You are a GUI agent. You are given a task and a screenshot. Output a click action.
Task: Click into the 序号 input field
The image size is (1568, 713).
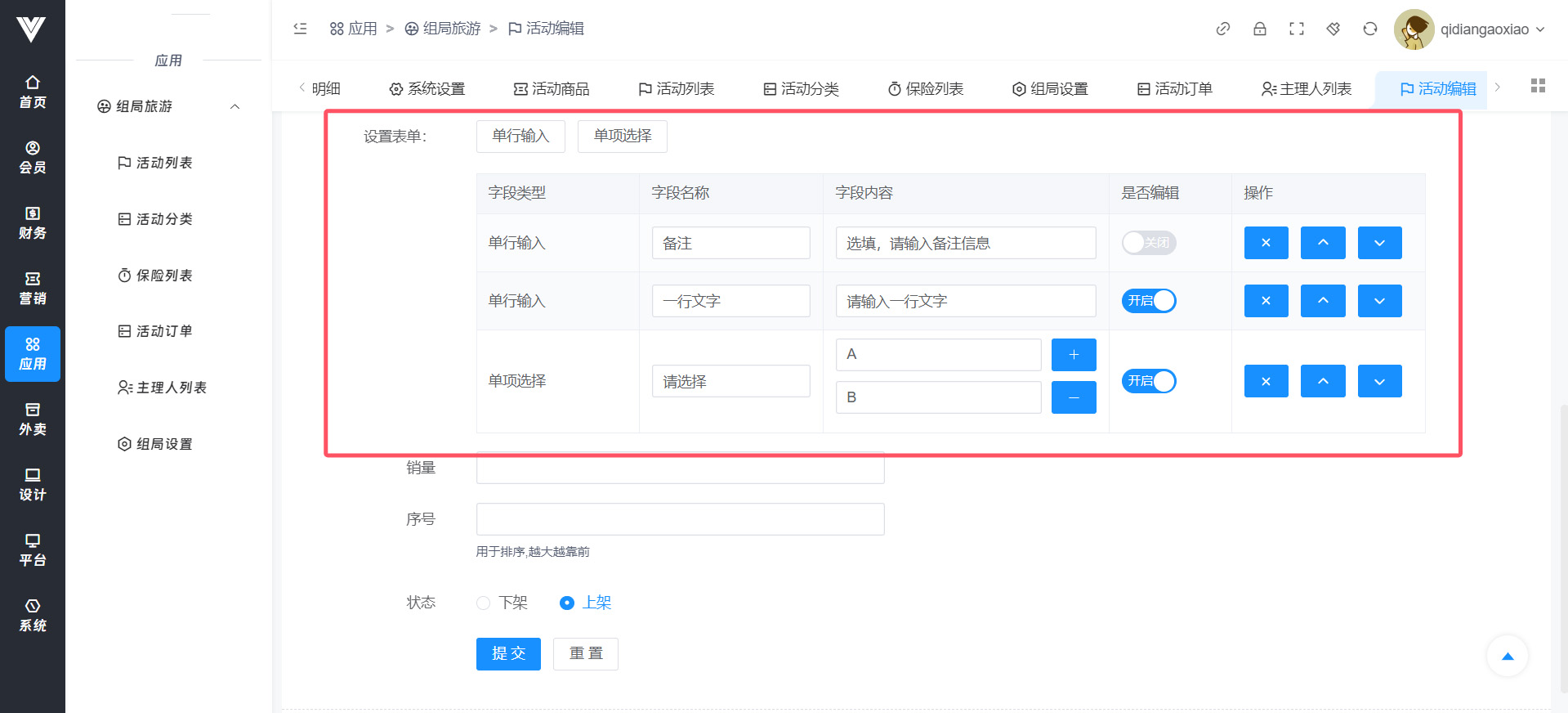[x=680, y=519]
